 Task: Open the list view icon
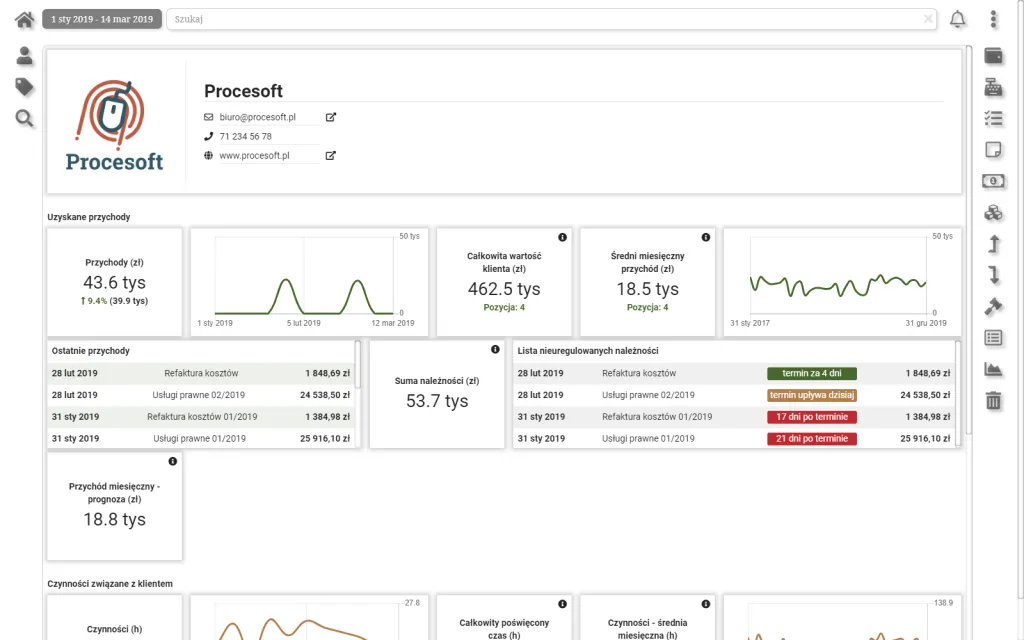[x=993, y=338]
